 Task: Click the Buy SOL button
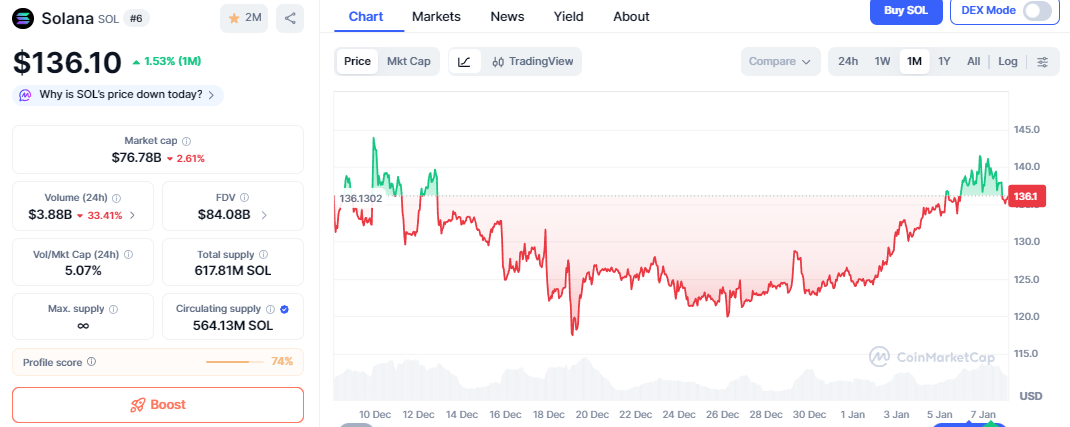tap(906, 11)
